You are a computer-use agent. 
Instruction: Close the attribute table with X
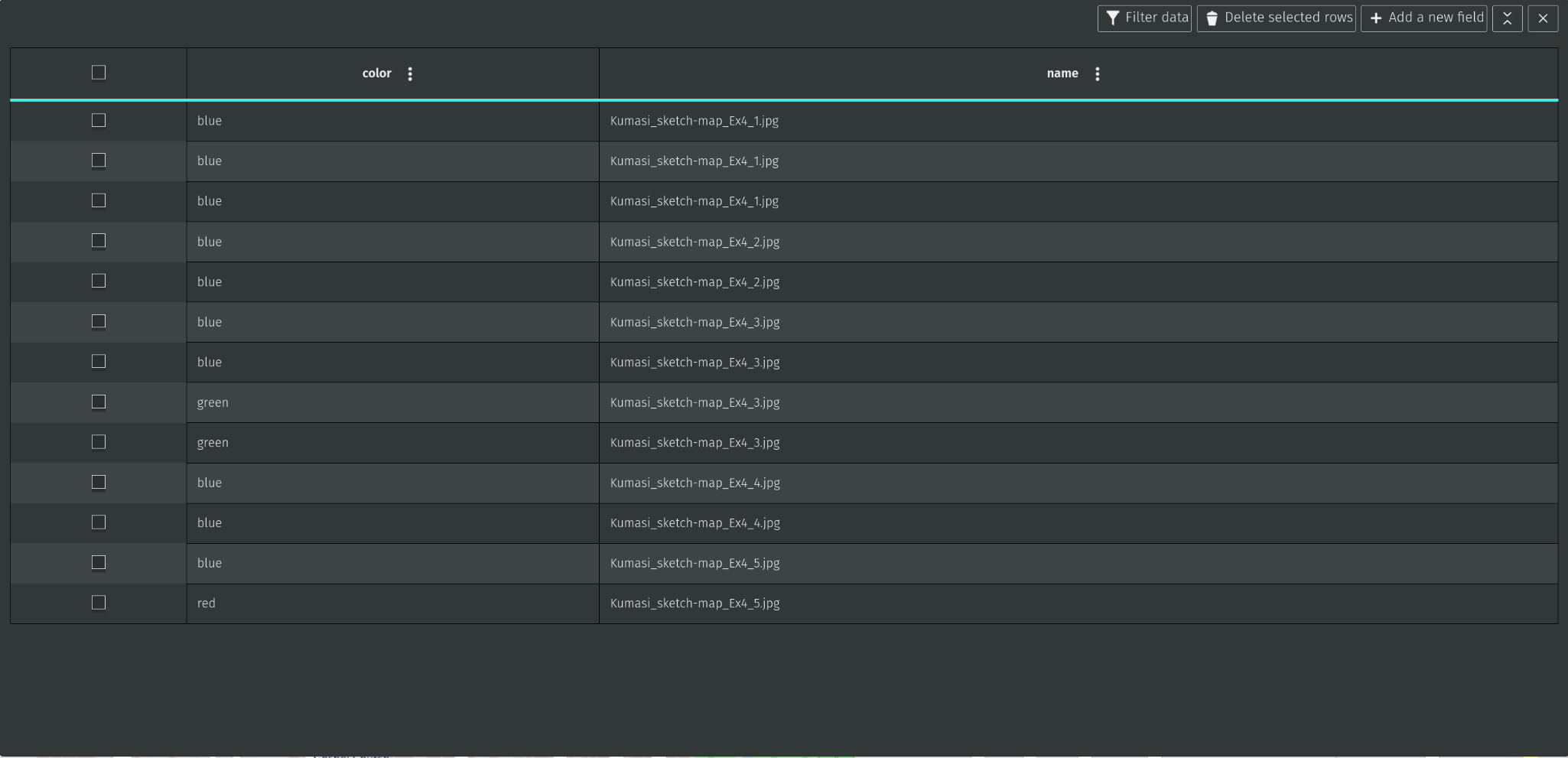pos(1543,18)
